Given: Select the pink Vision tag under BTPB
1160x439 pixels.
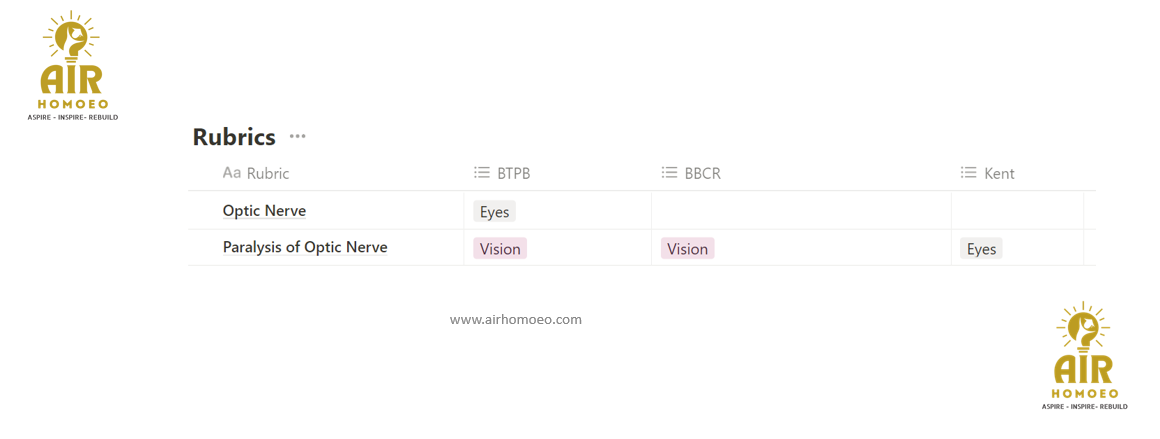Looking at the screenshot, I should tap(500, 249).
